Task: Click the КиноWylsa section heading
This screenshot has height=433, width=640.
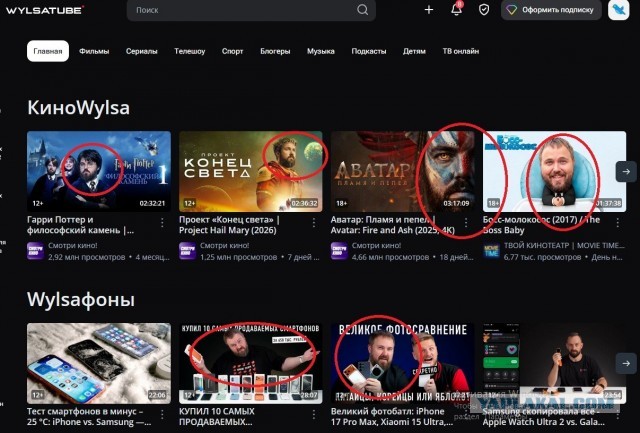Action: coord(78,108)
